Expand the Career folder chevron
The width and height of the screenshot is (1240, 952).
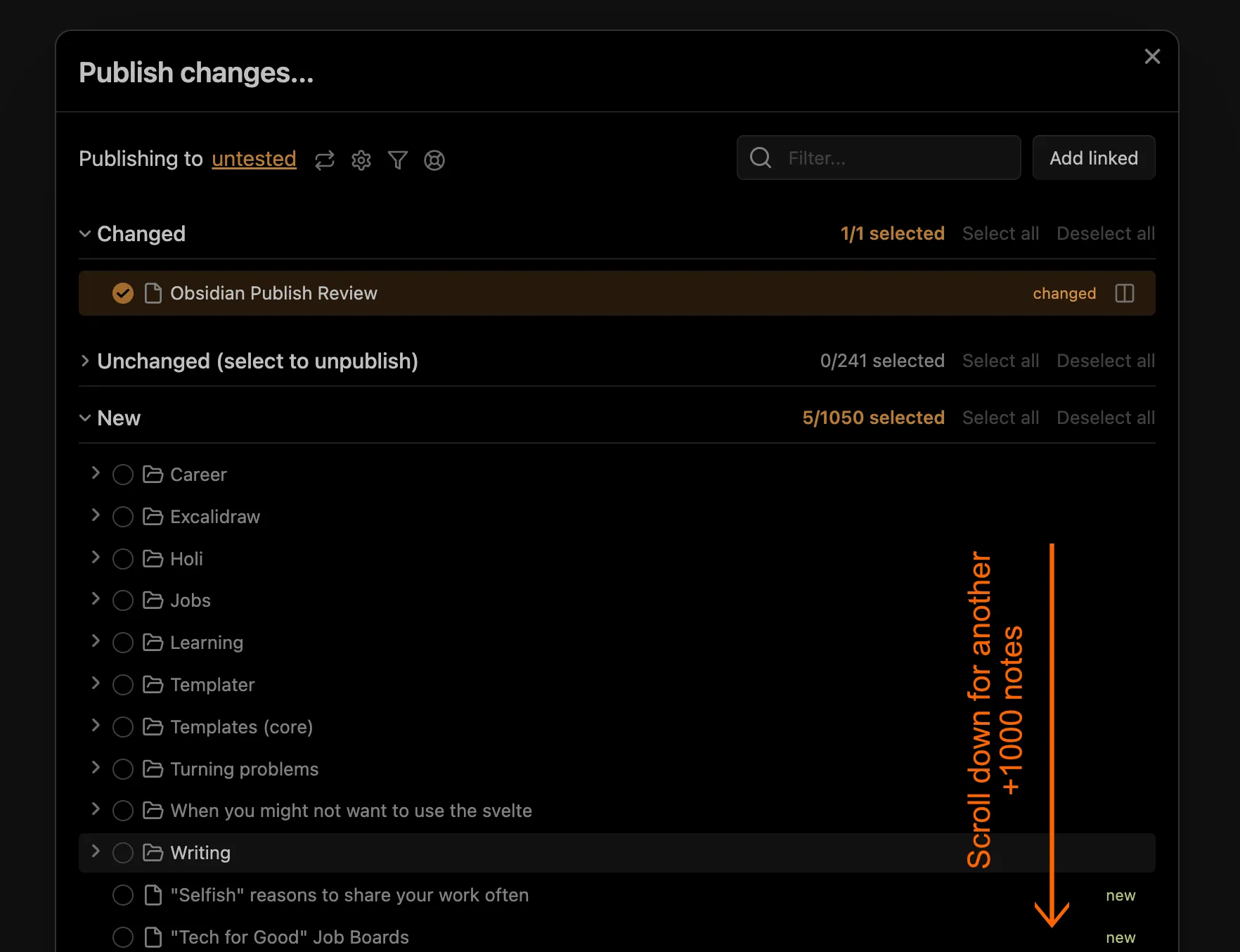click(x=96, y=473)
